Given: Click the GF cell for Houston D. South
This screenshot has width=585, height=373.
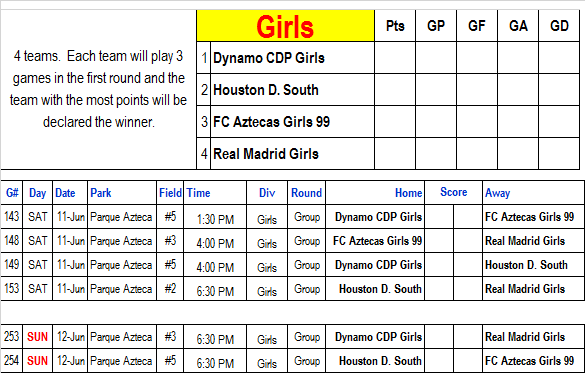Looking at the screenshot, I should point(477,90).
